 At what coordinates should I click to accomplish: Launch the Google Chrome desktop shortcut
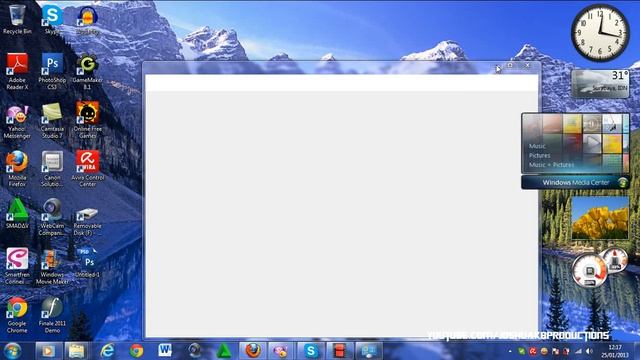[x=17, y=315]
